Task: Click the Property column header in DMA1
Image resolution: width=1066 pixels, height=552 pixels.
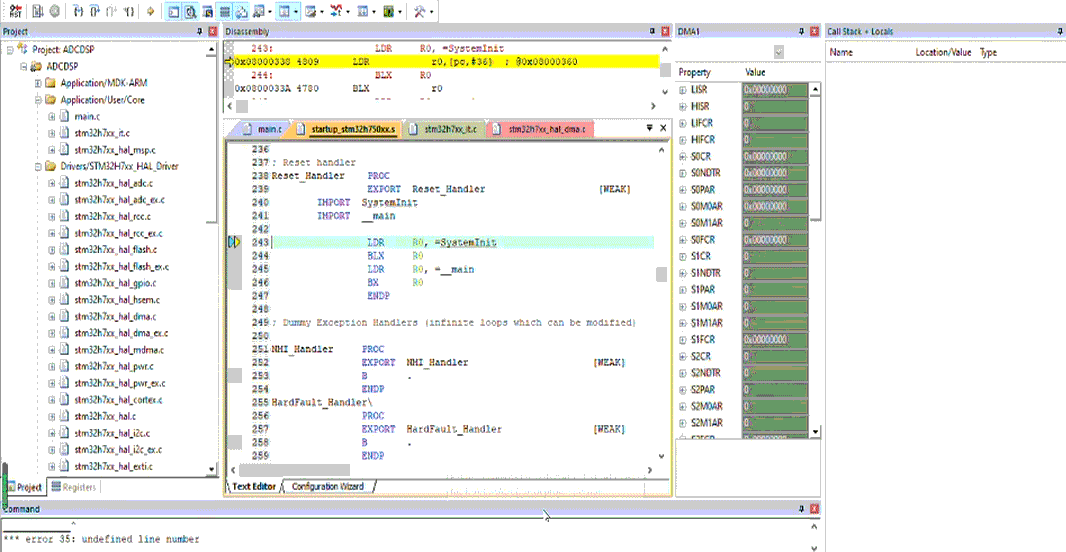Action: click(695, 72)
